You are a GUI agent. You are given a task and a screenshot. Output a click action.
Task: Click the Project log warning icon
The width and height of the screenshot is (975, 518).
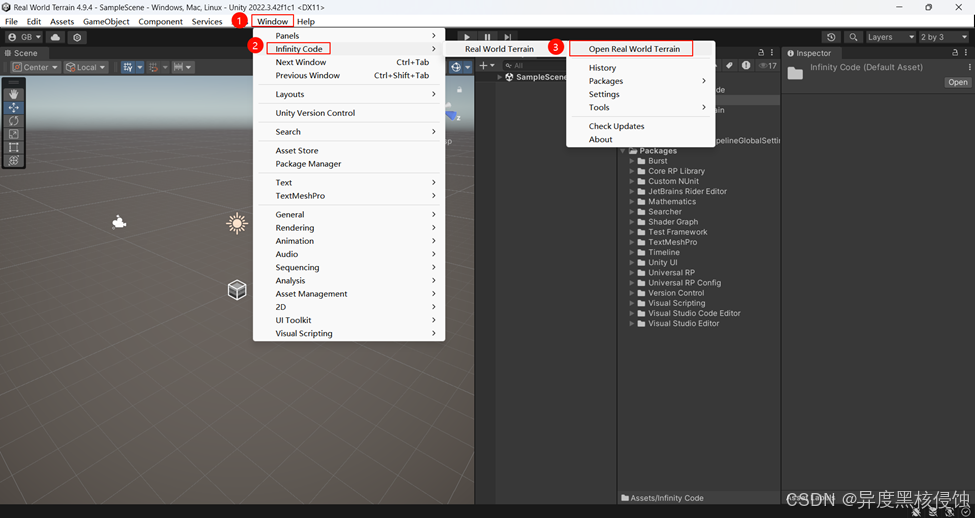(746, 65)
